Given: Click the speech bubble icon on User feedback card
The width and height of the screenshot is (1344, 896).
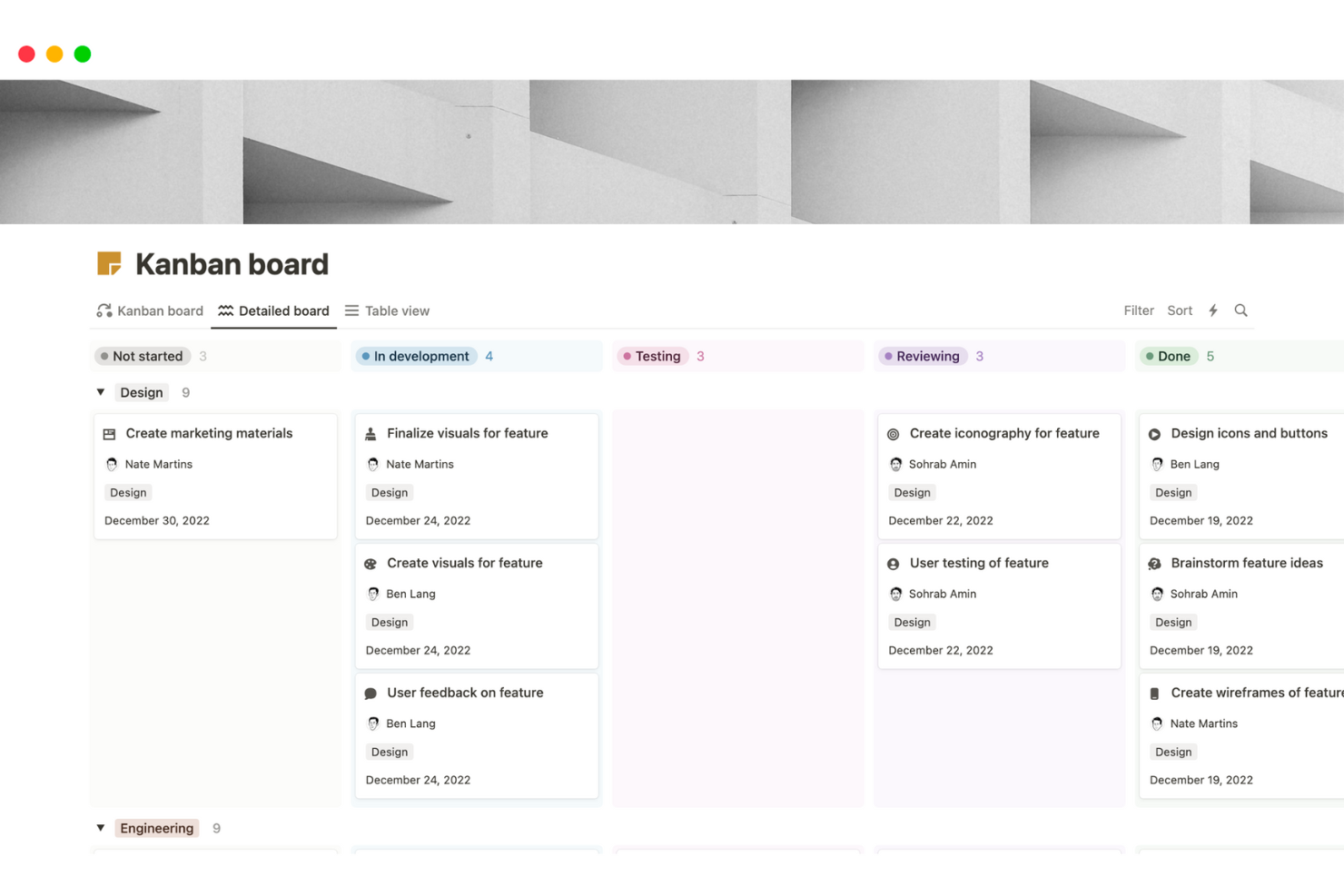Looking at the screenshot, I should 371,693.
